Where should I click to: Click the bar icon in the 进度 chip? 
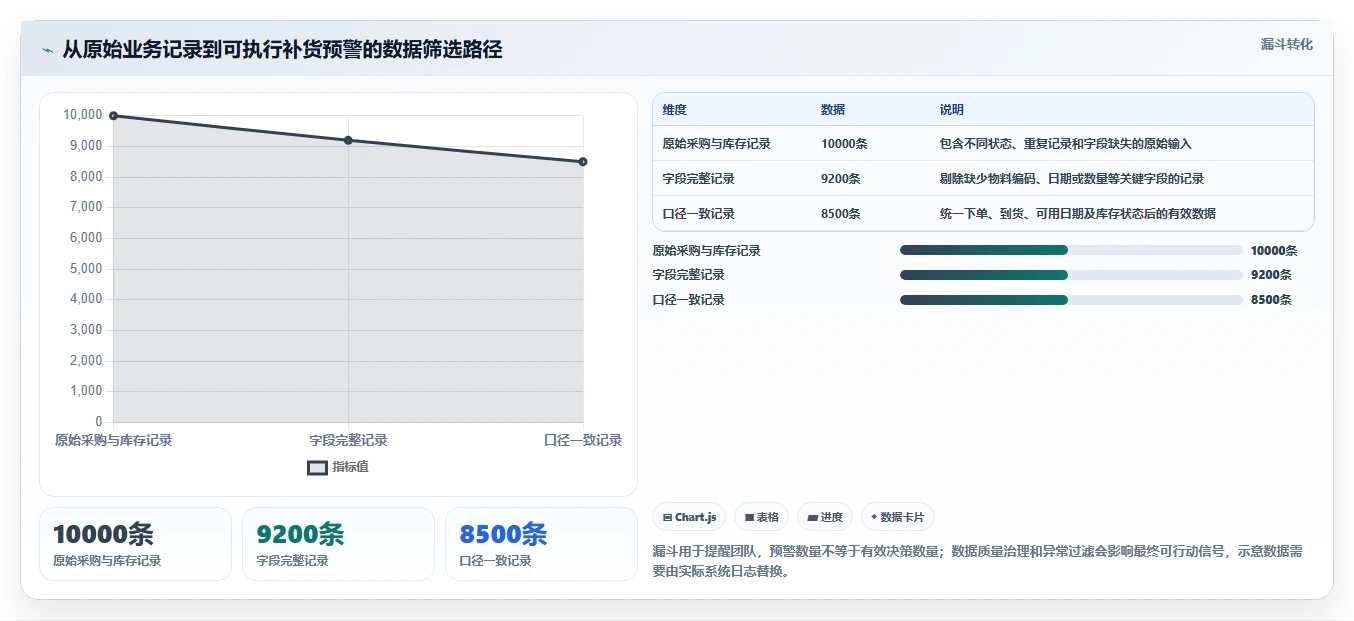click(x=813, y=518)
